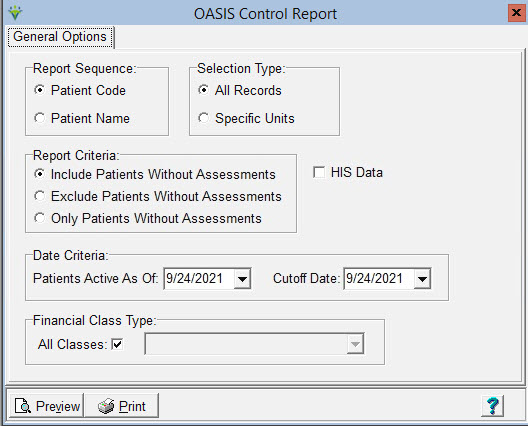This screenshot has height=426, width=528.
Task: Open the Patients Active As Of date dropdown
Action: click(242, 278)
